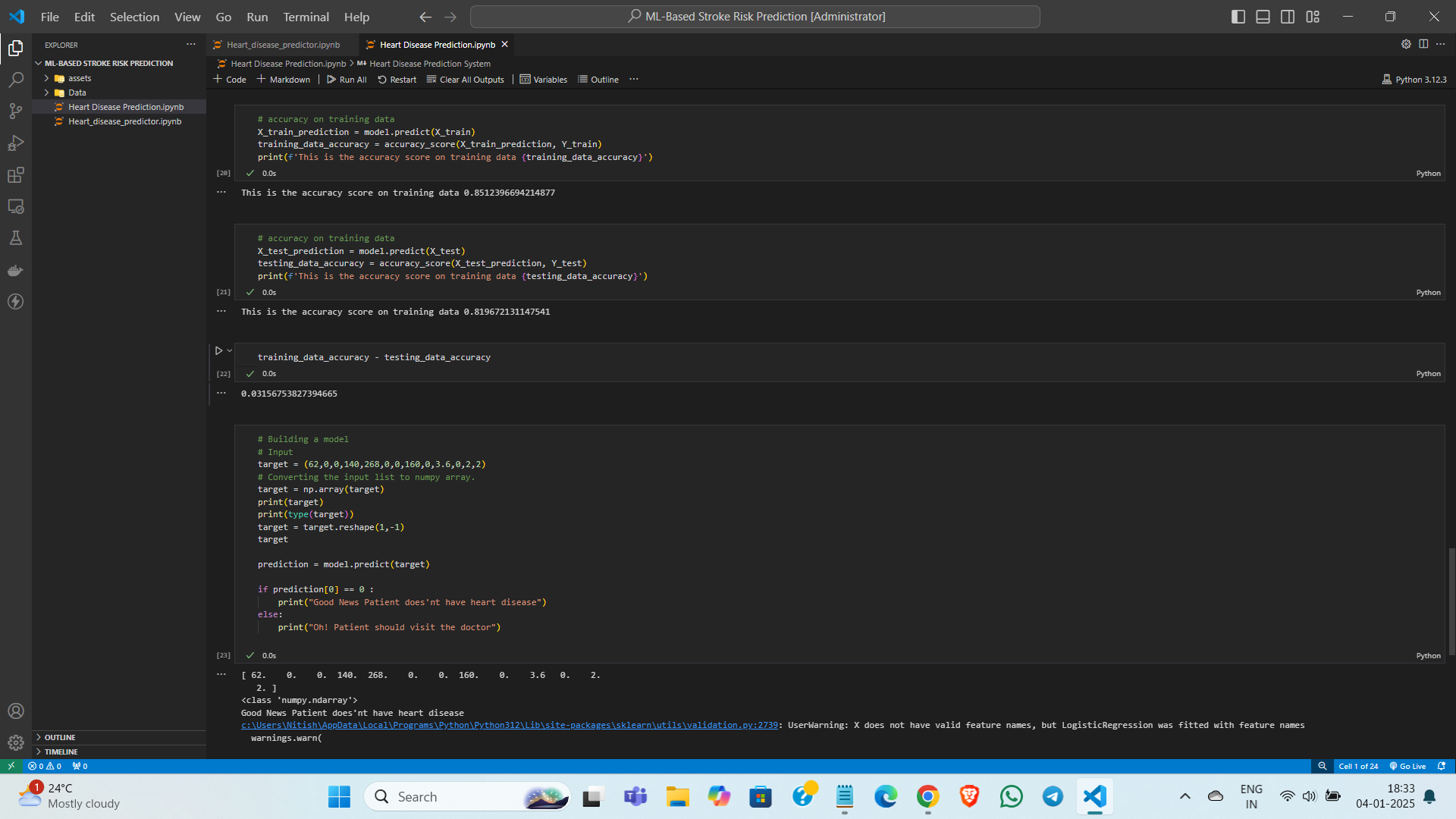
Task: Open the Search view in activity bar
Action: (x=16, y=80)
